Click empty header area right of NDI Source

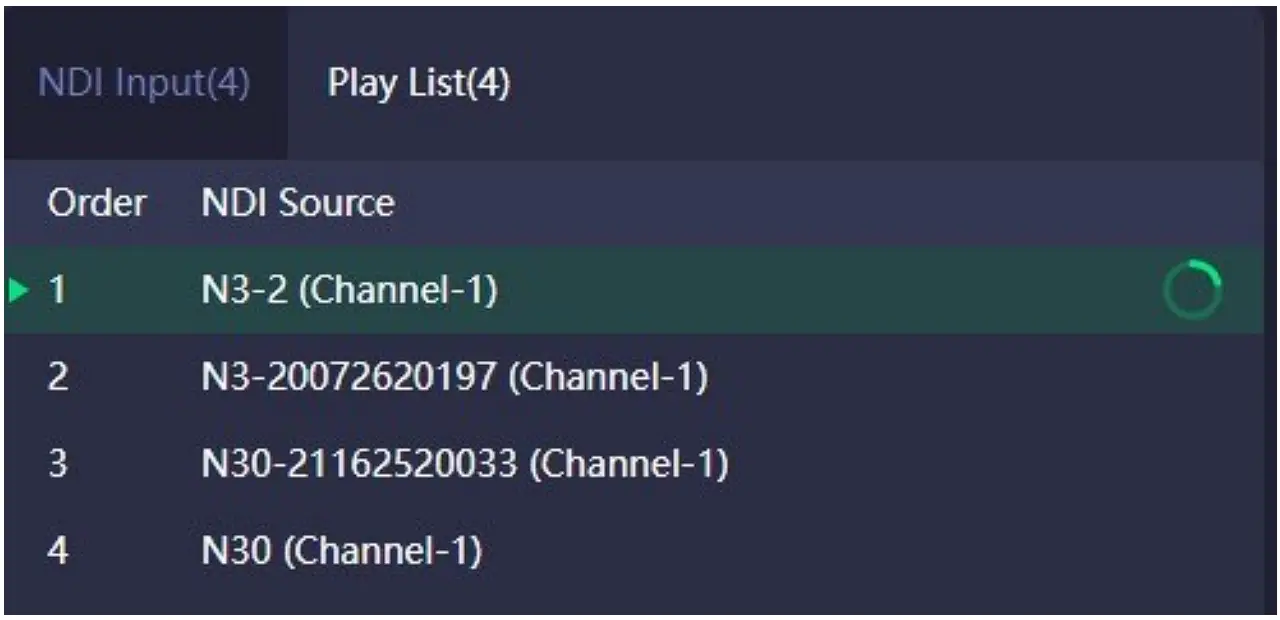pyautogui.click(x=800, y=204)
